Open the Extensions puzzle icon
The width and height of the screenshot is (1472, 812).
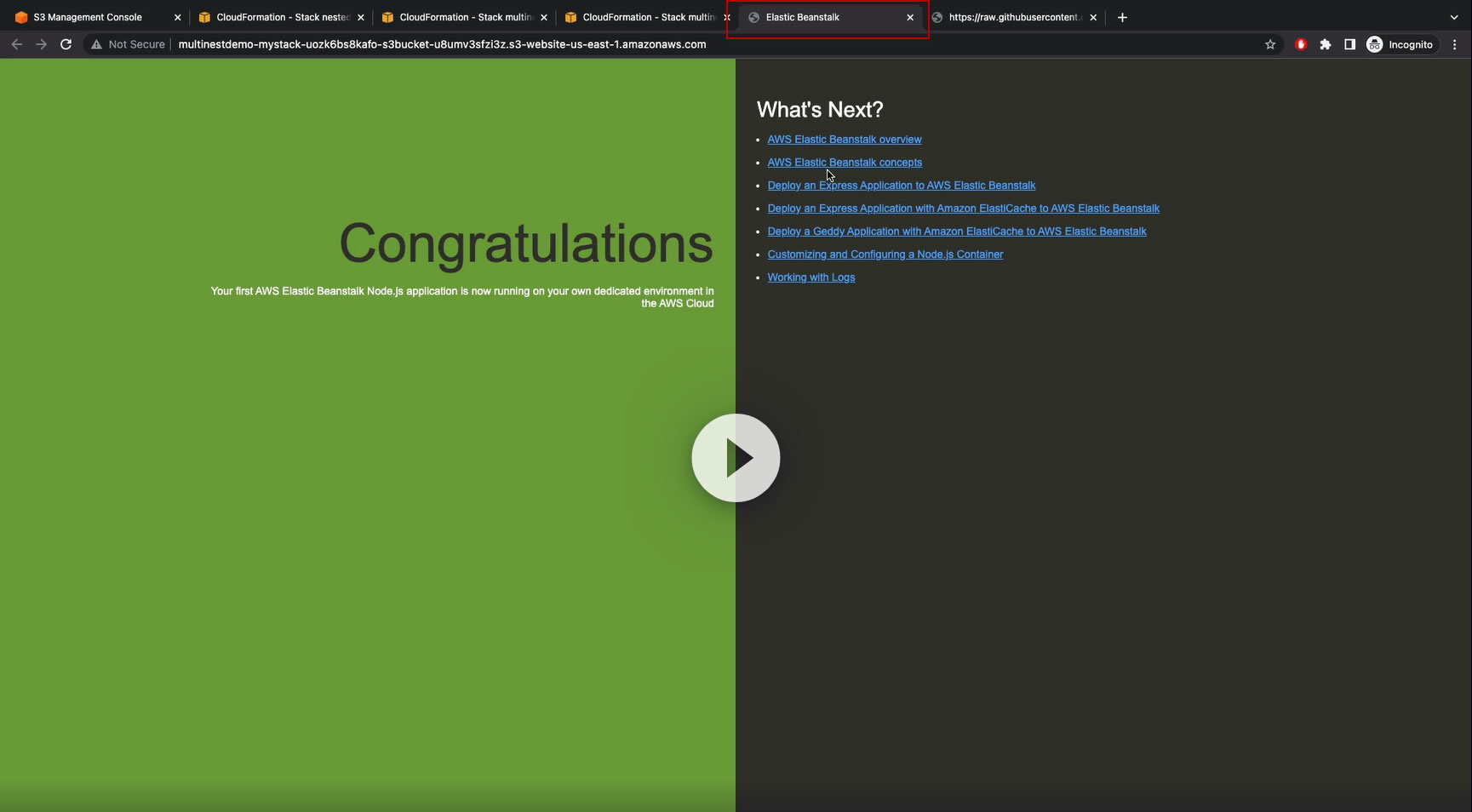(1326, 44)
